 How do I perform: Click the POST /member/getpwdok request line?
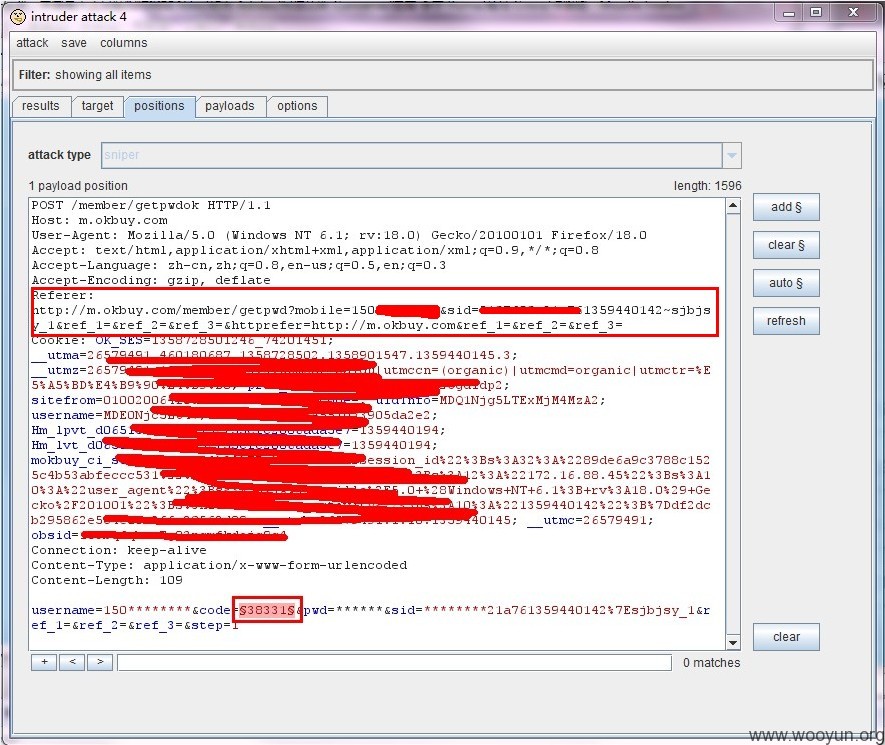[x=151, y=205]
